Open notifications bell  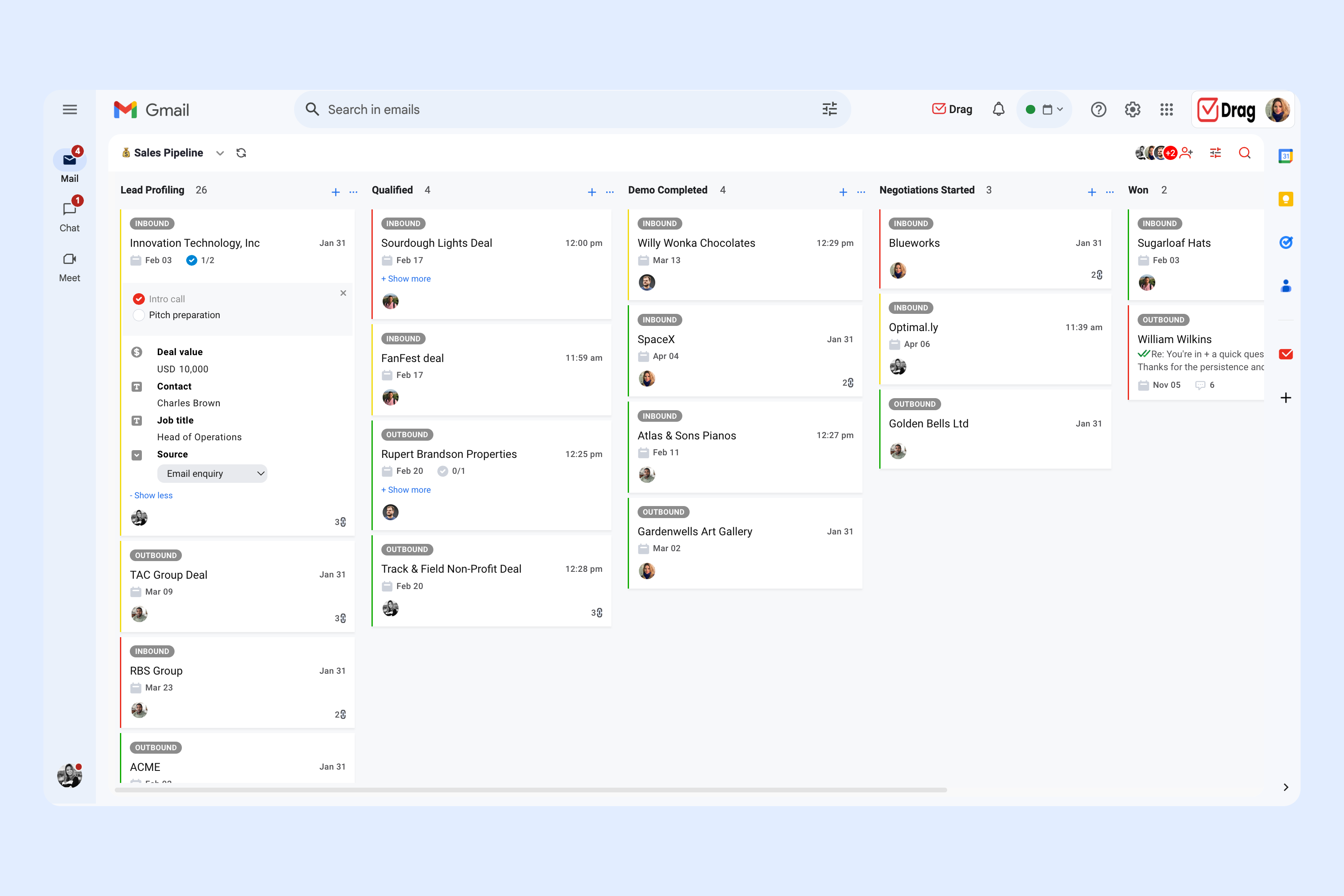tap(998, 109)
